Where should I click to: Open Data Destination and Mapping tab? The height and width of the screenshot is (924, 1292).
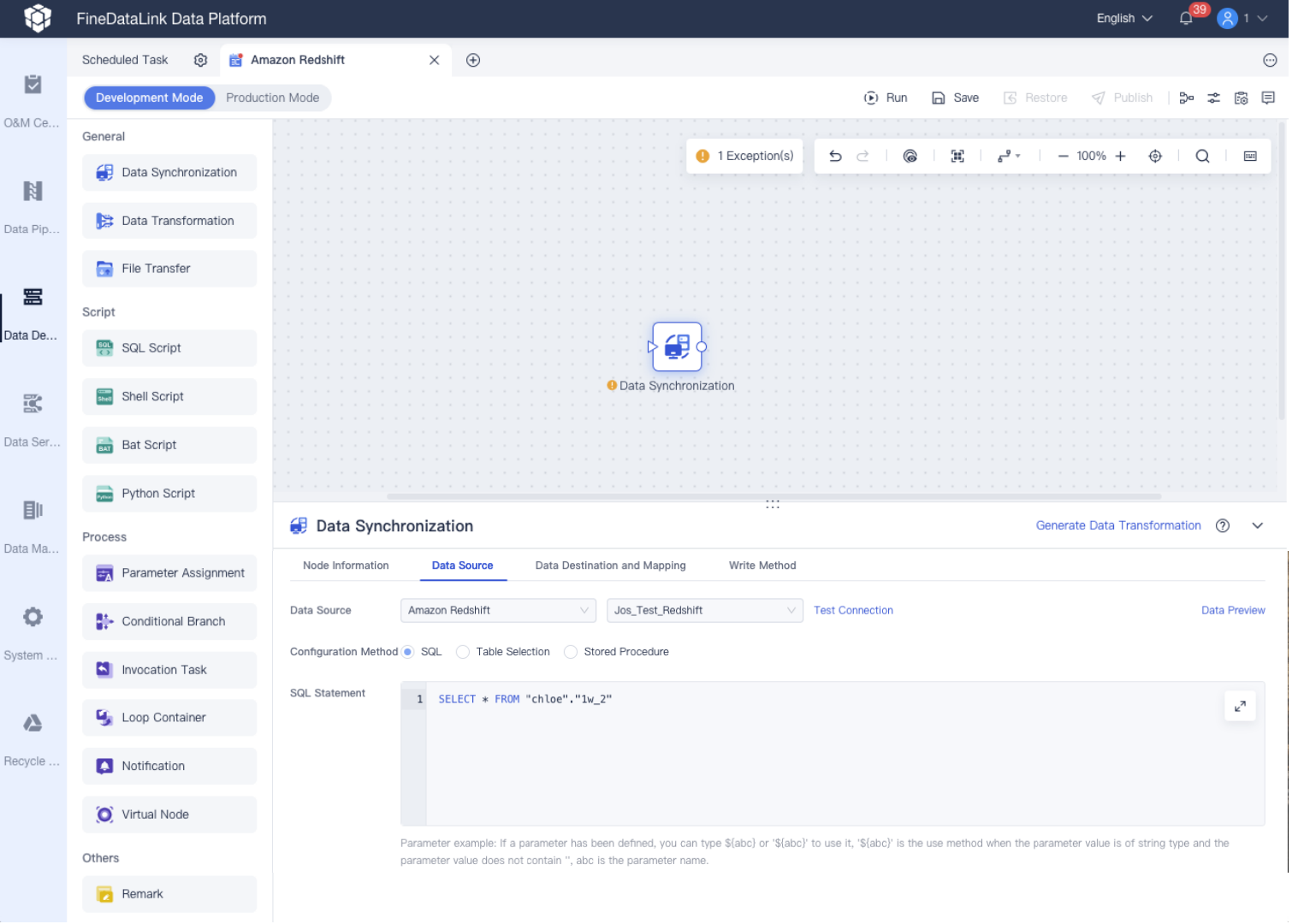610,566
